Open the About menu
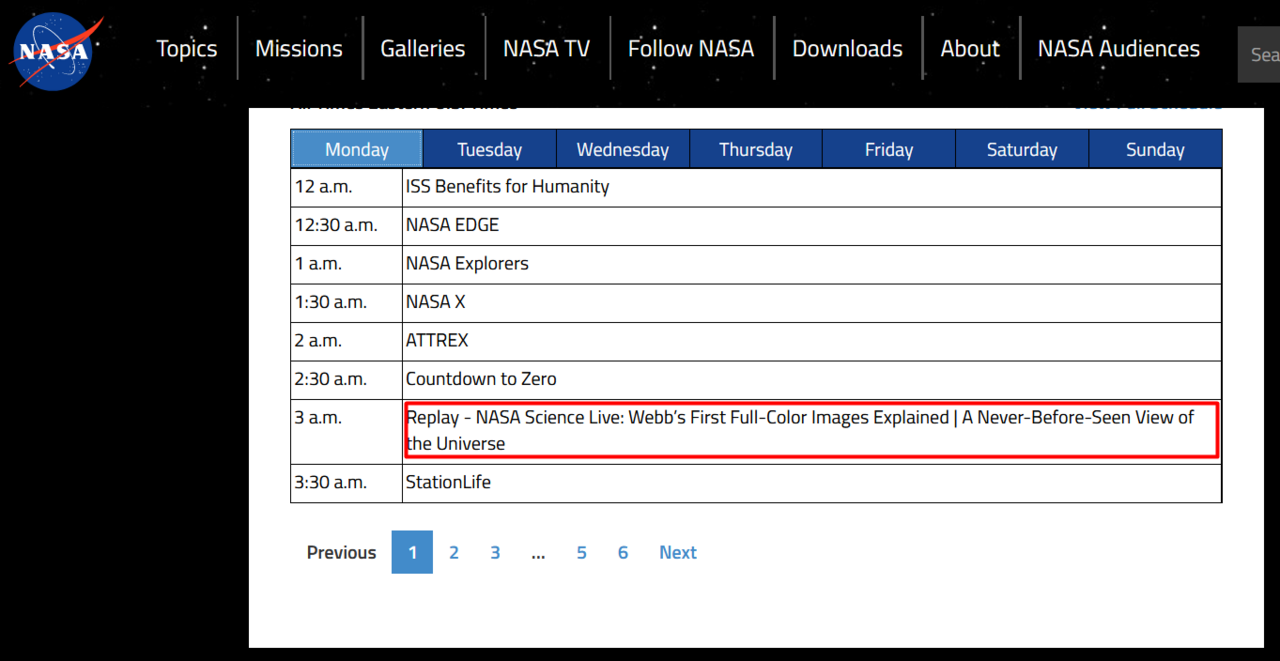Image resolution: width=1280 pixels, height=661 pixels. pyautogui.click(x=969, y=48)
